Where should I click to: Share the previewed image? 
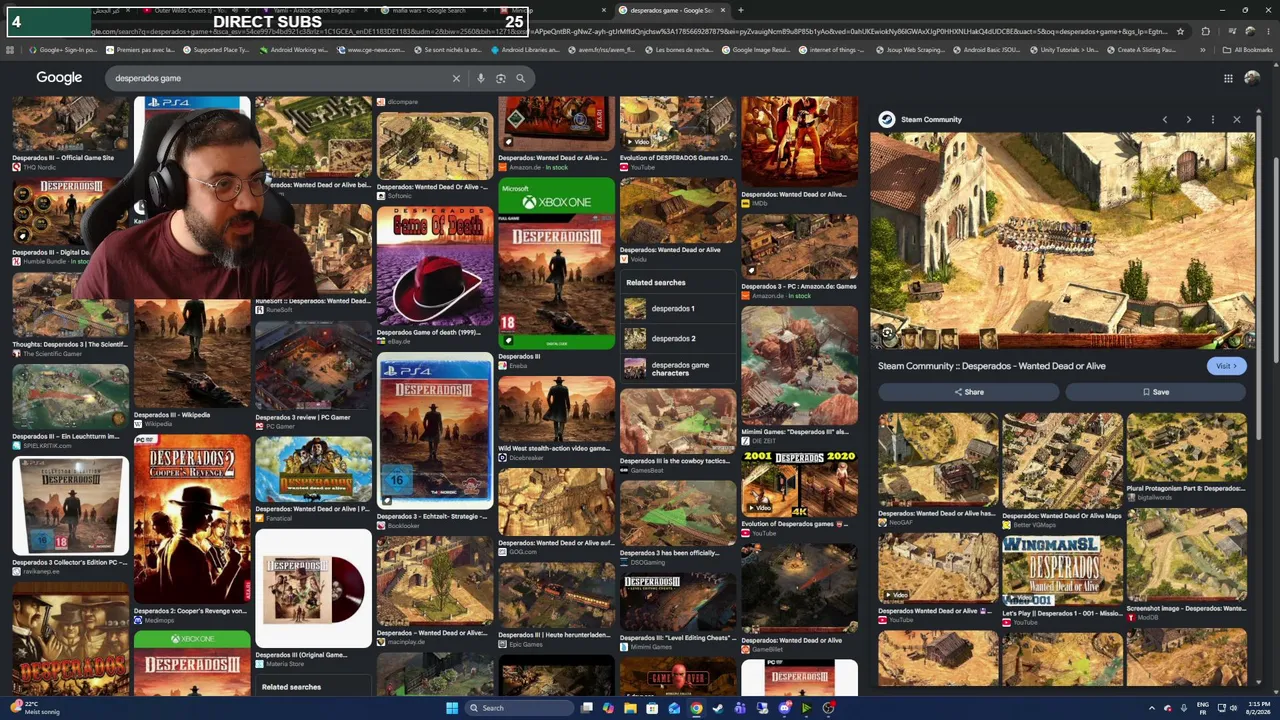coord(968,392)
